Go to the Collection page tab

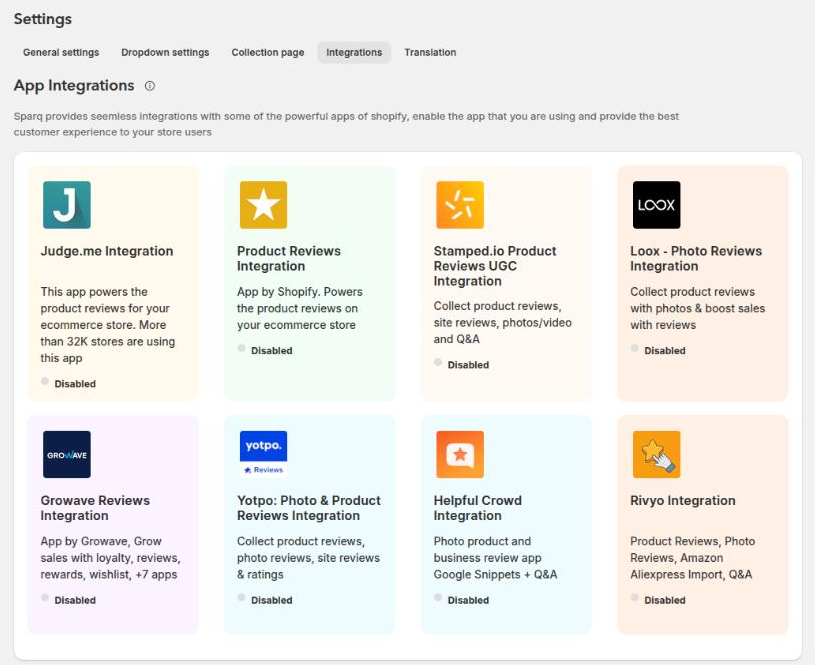point(268,53)
